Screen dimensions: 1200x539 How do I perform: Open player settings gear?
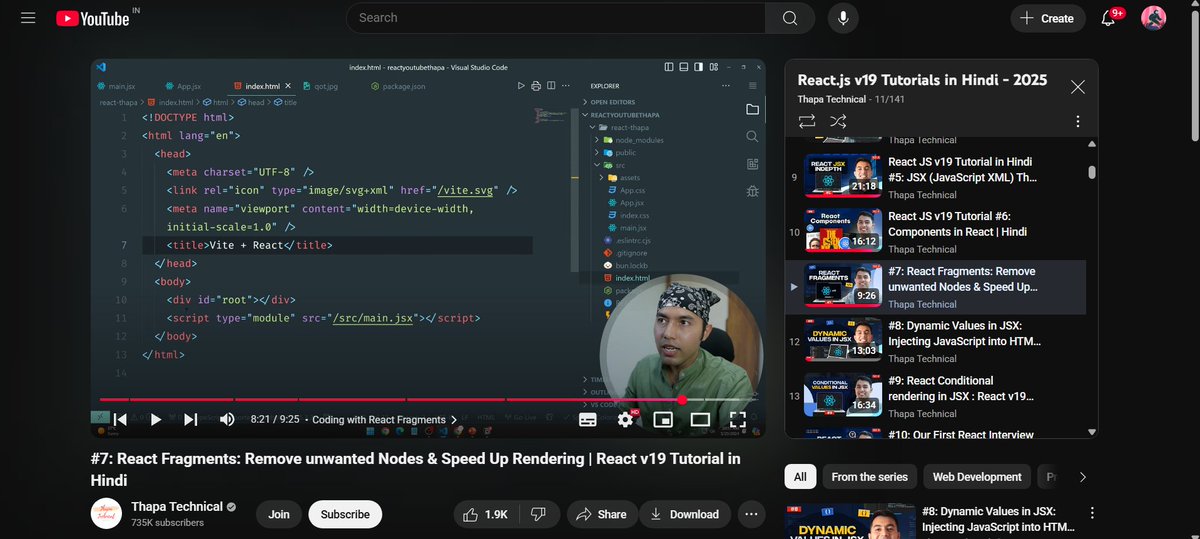[x=626, y=420]
